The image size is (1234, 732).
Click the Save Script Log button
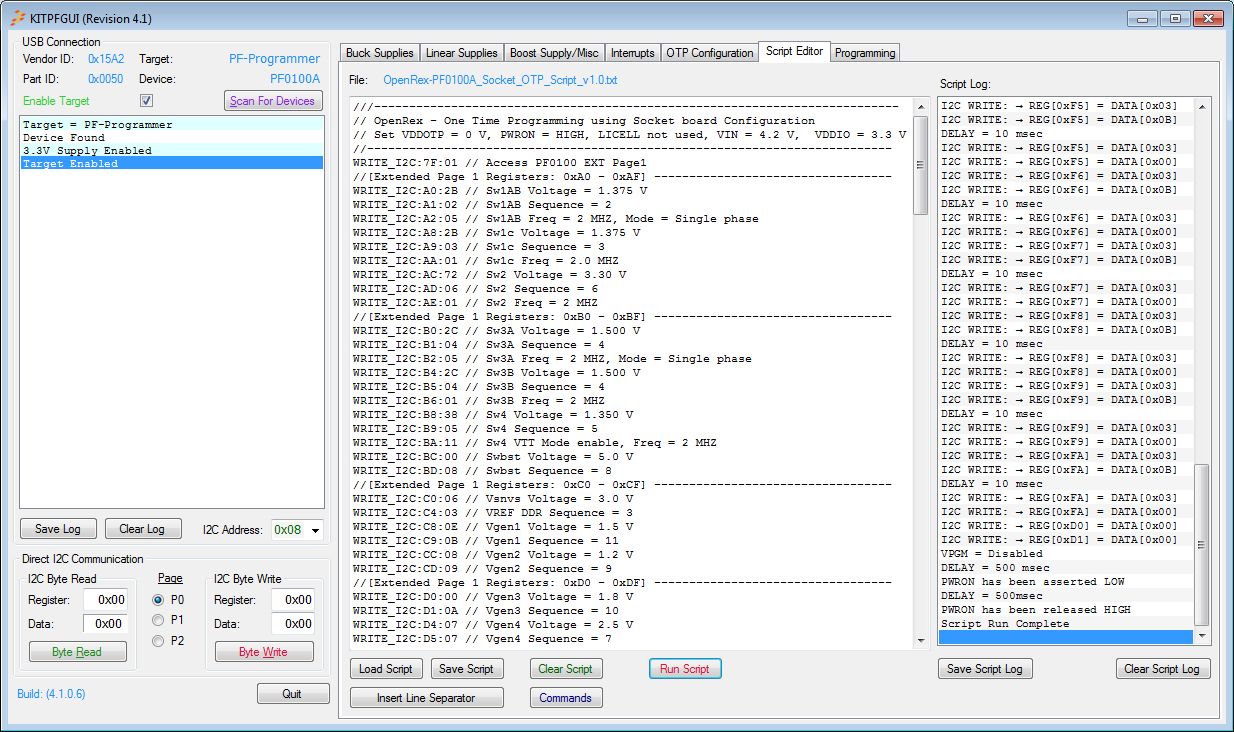pyautogui.click(x=985, y=669)
